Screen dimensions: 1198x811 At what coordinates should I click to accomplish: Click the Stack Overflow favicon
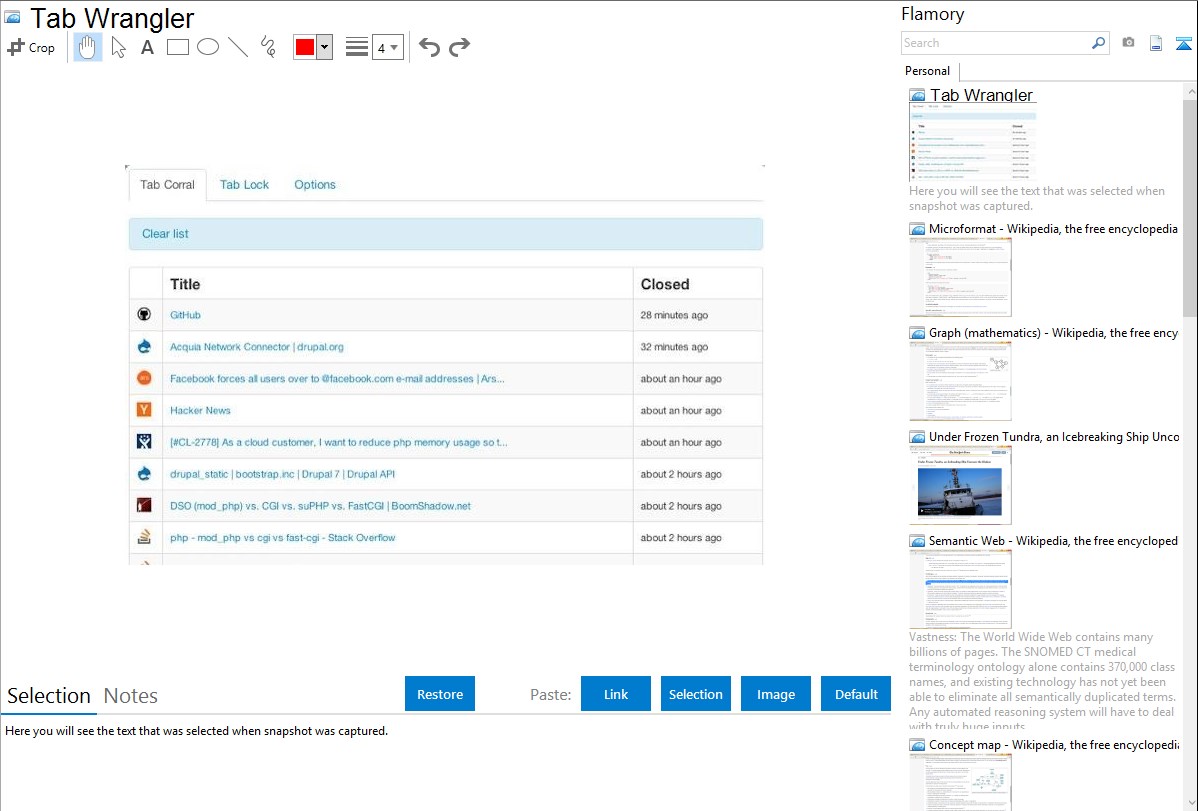click(144, 537)
